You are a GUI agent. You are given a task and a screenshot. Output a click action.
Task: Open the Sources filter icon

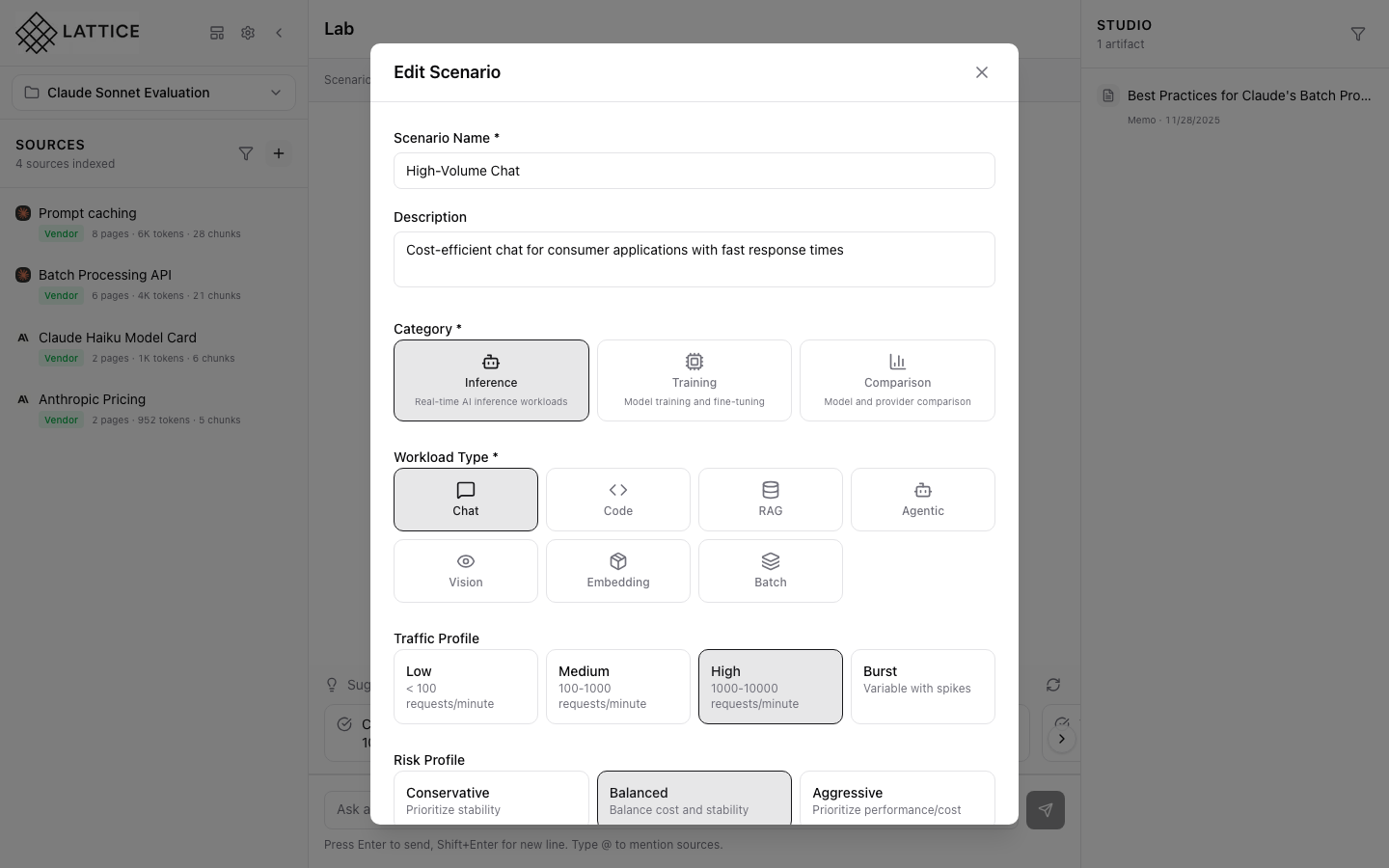pos(246,153)
